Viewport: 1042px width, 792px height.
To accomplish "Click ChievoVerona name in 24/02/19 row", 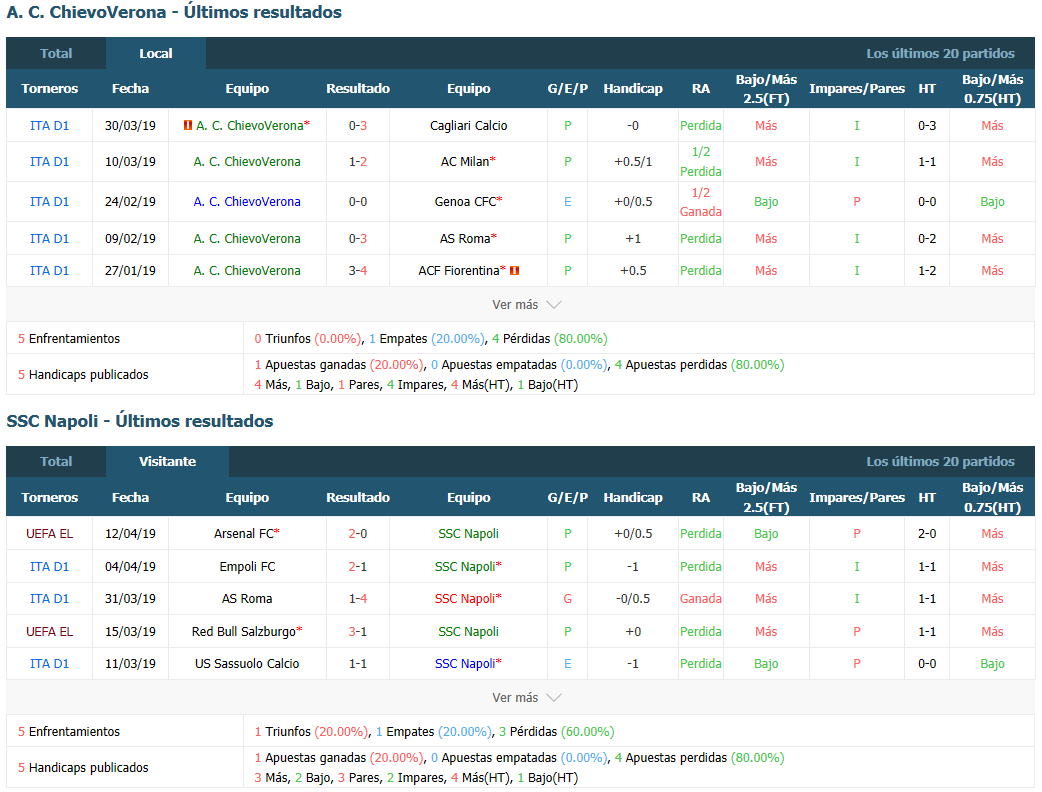I will coord(247,201).
